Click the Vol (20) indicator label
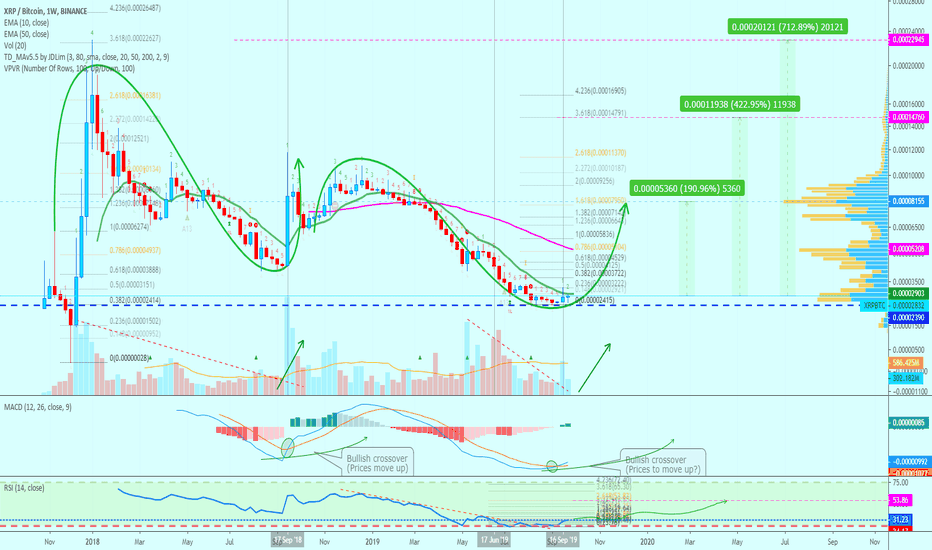The height and width of the screenshot is (550, 932). (x=15, y=46)
